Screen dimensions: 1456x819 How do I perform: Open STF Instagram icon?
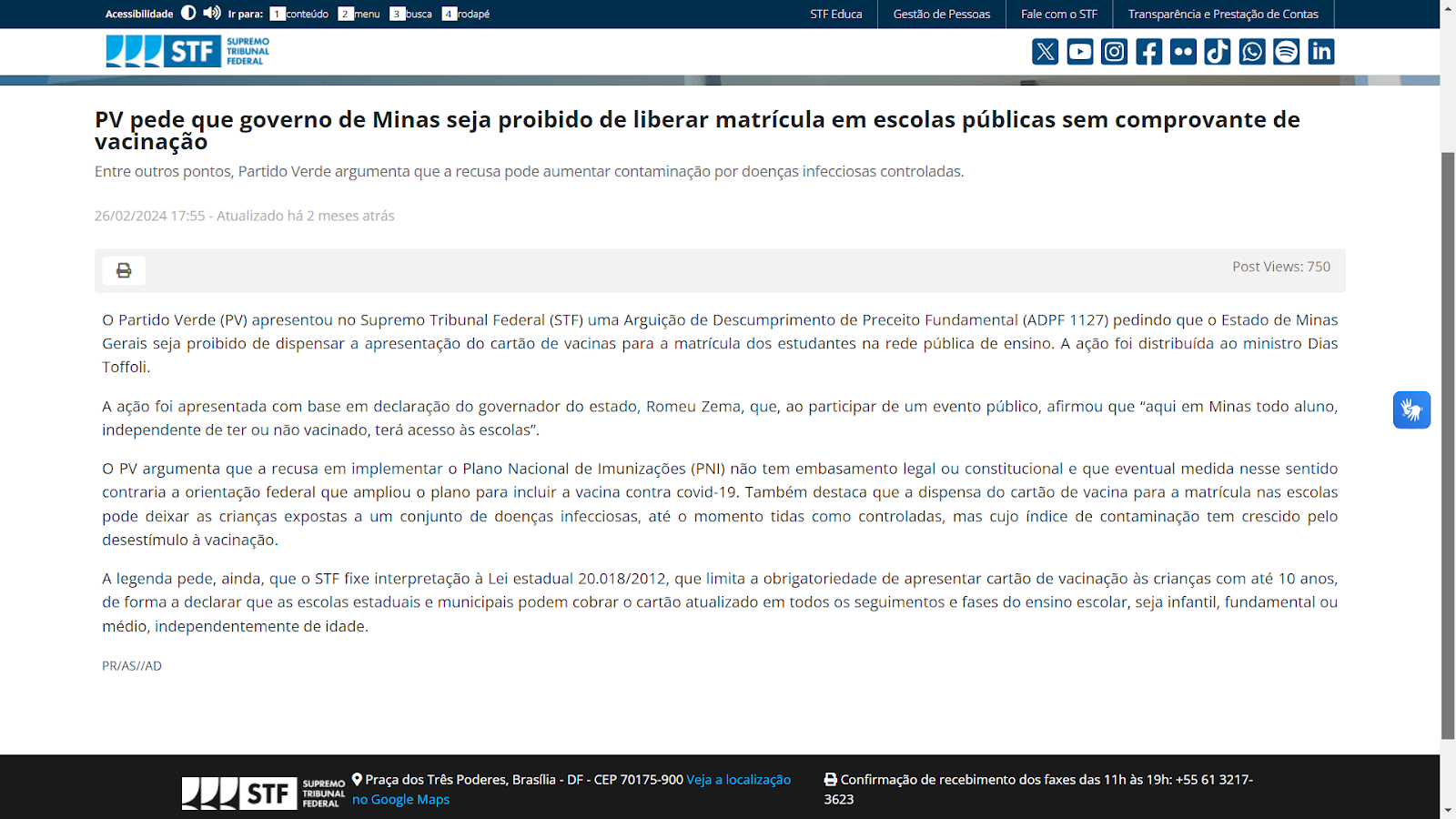[1115, 52]
